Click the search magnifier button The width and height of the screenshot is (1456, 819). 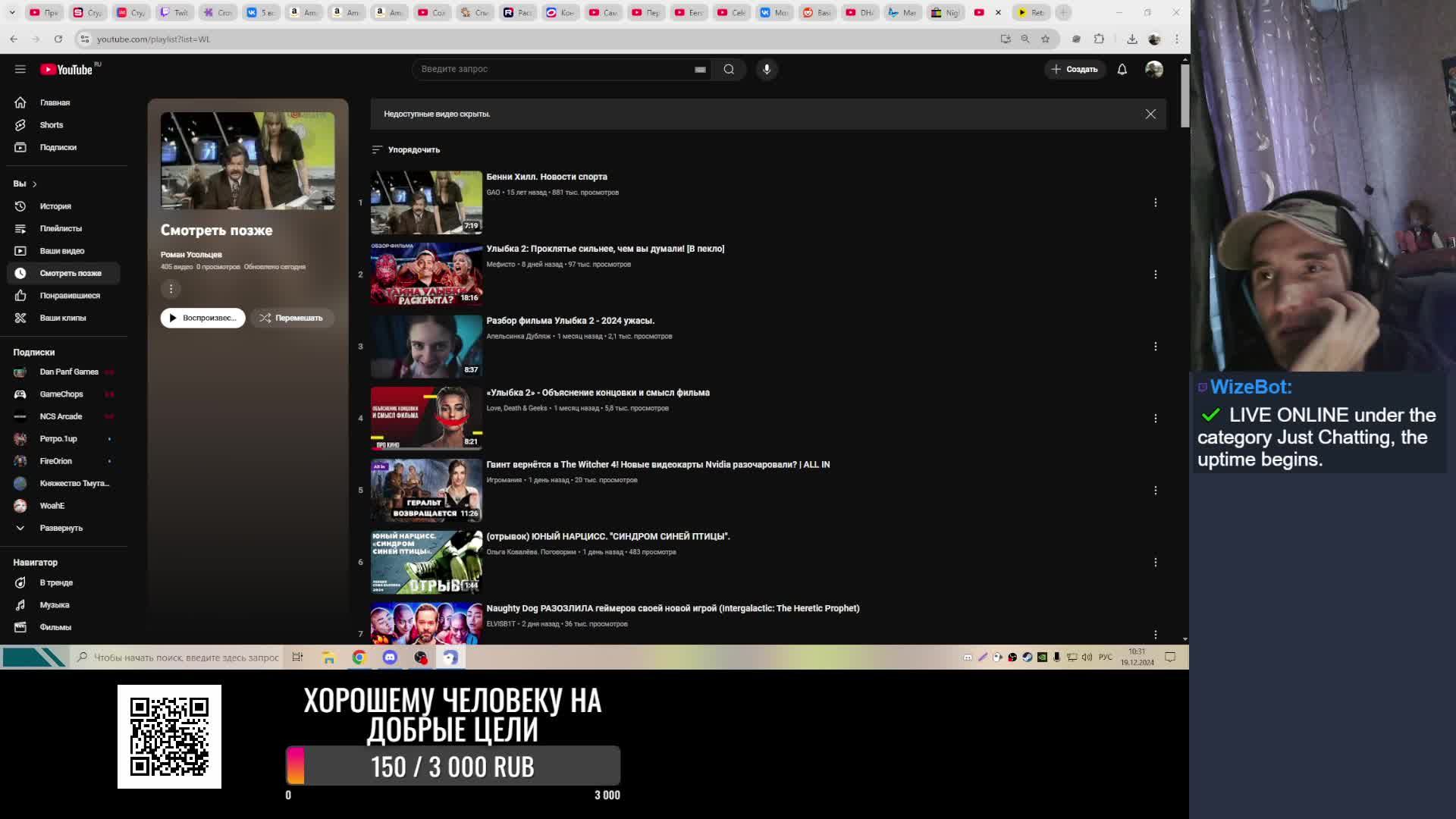click(x=729, y=69)
